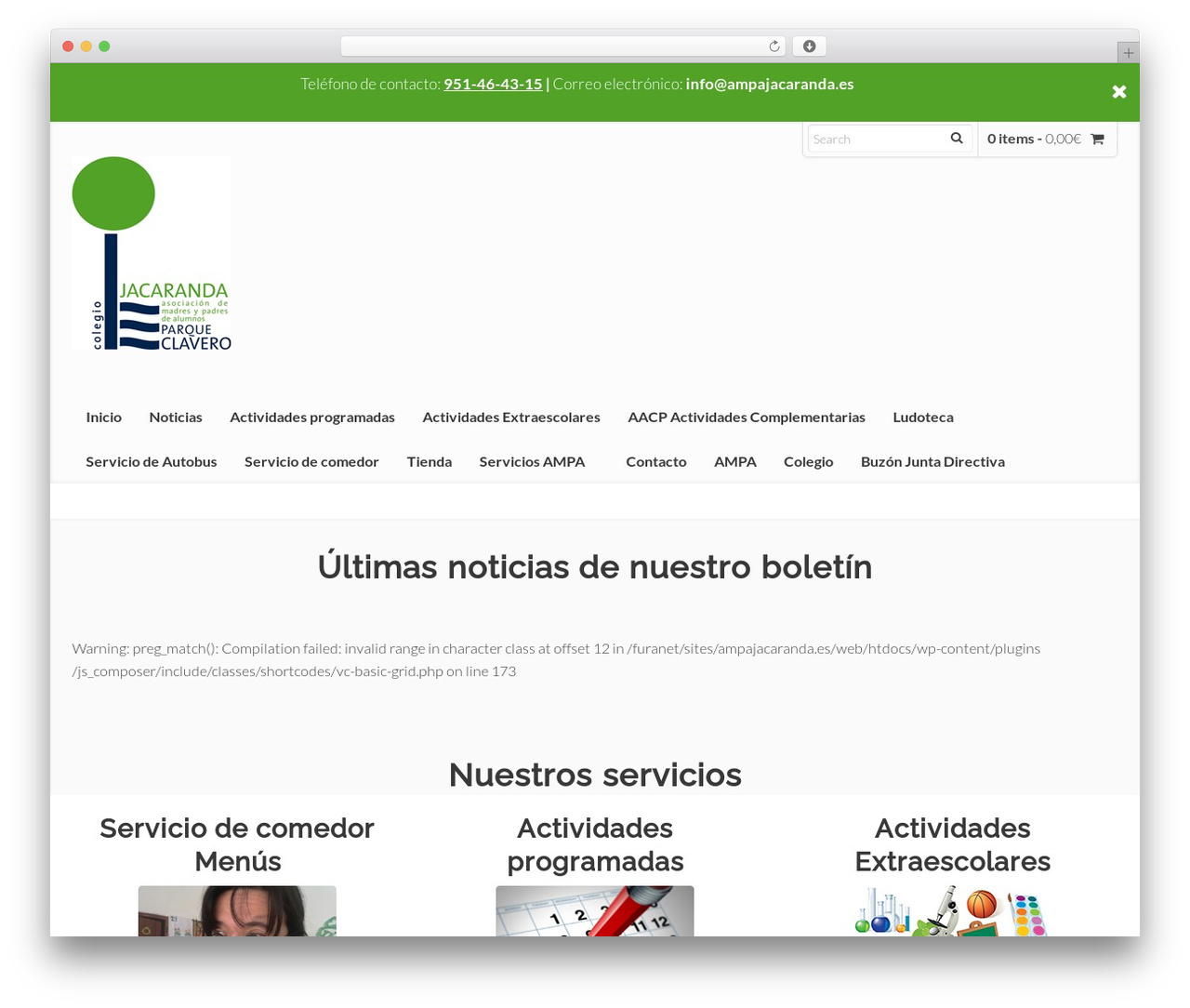Select Actividades Extraescolares in the navigation menu
The height and width of the screenshot is (1008, 1190).
pos(511,418)
